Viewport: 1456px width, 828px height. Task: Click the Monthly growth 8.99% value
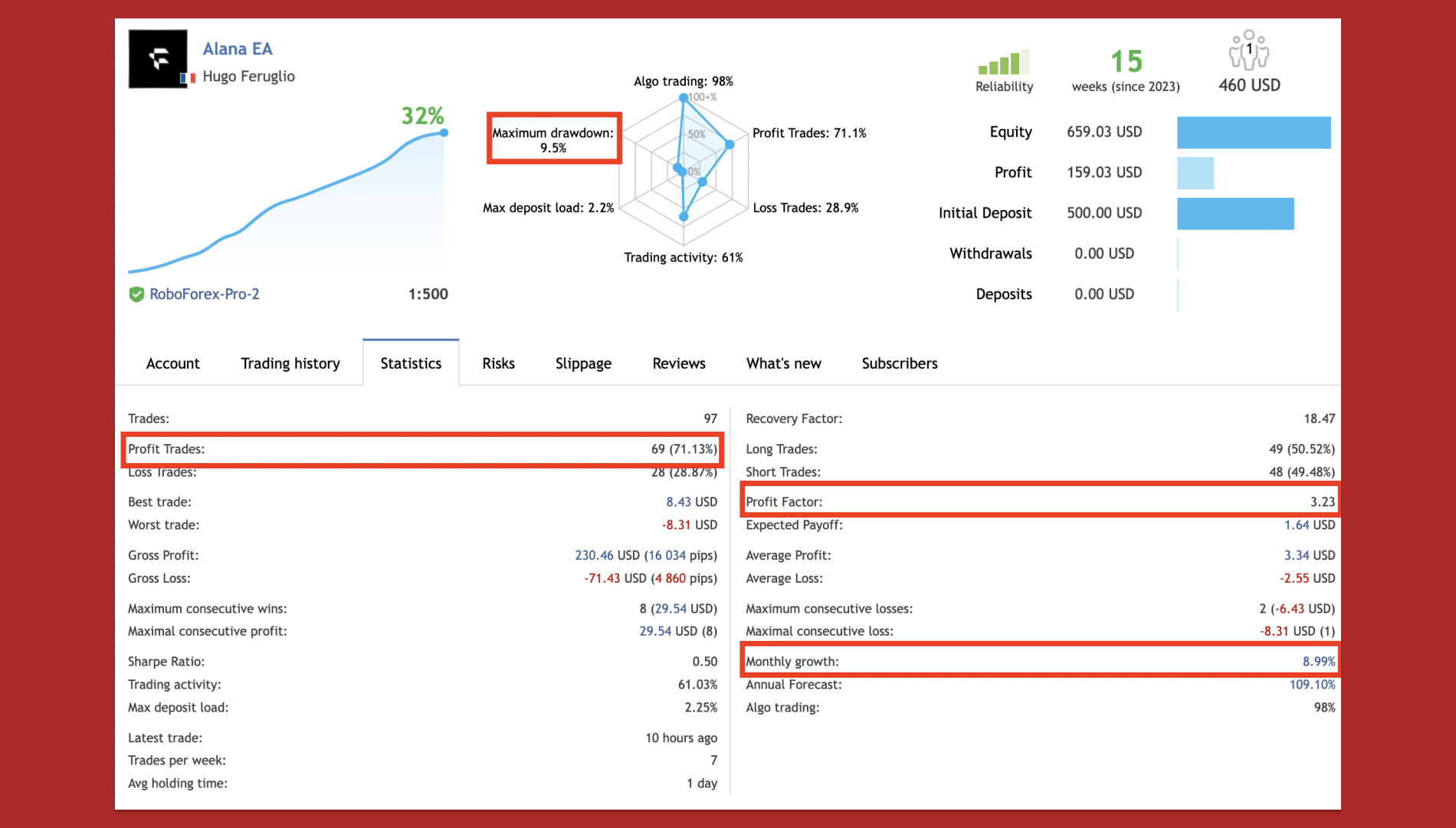1319,662
